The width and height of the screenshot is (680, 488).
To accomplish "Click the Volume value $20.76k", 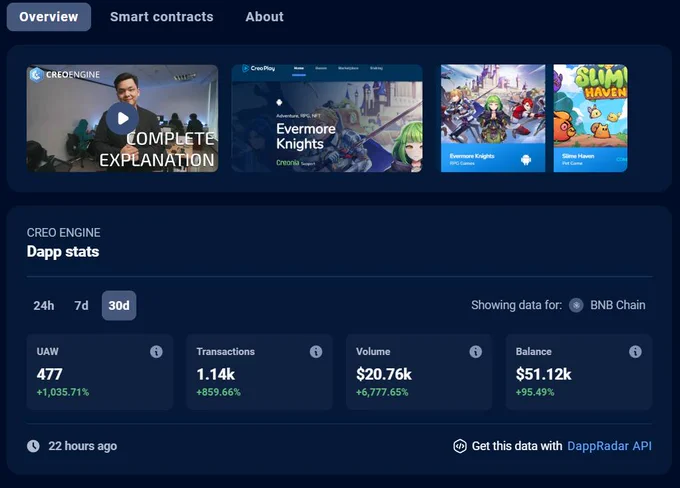I will pyautogui.click(x=384, y=374).
